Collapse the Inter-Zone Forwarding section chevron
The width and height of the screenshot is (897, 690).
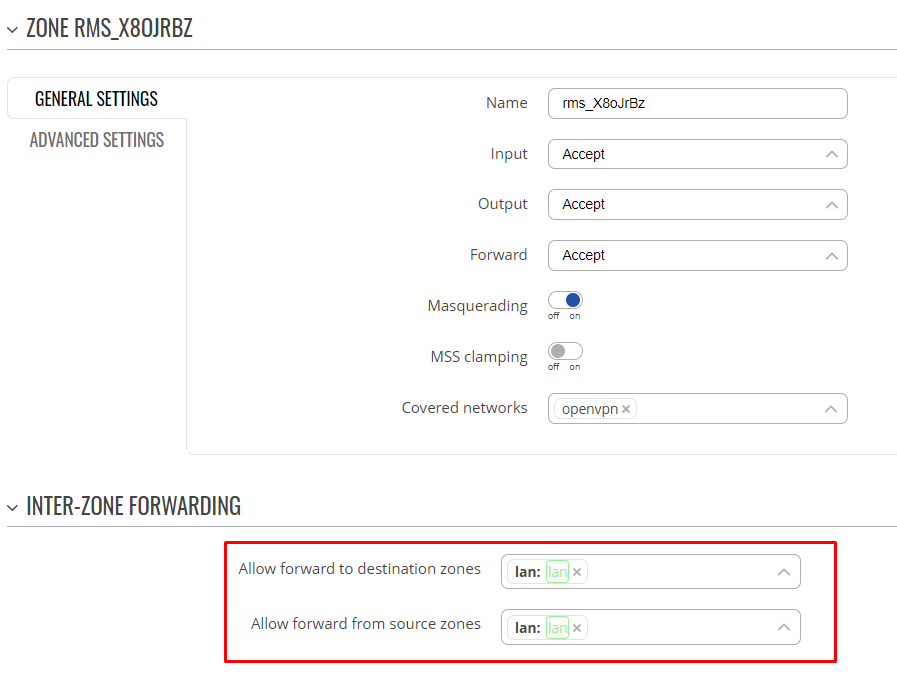pos(13,507)
